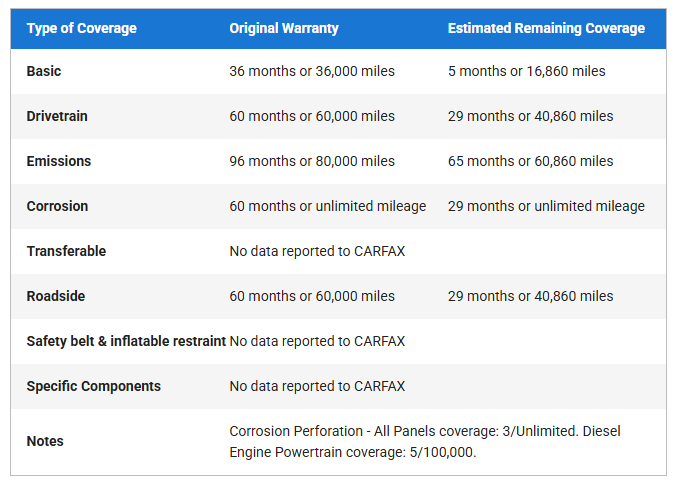The height and width of the screenshot is (487, 677).
Task: Select '65 months or 60,860 miles' value
Action: tap(530, 161)
